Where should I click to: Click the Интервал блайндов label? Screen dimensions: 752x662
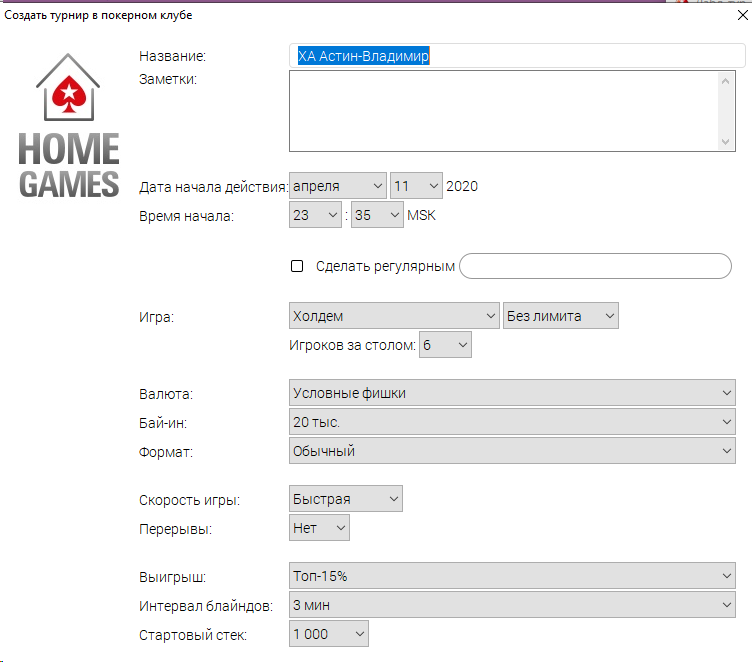[206, 606]
